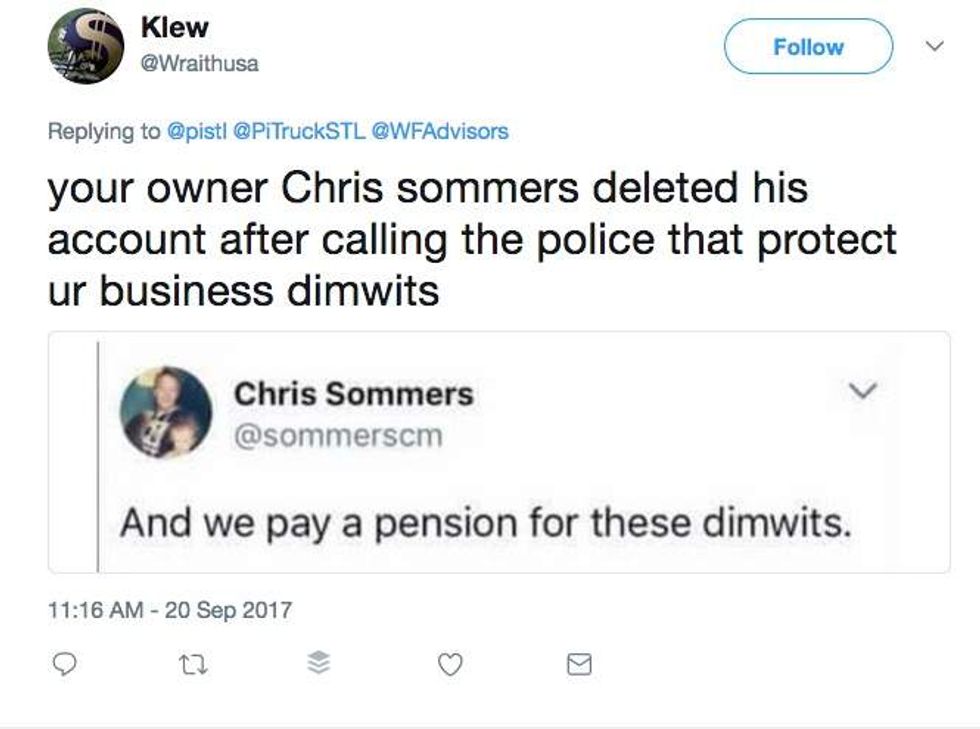Expand the chevron menu beside Follow

[934, 46]
